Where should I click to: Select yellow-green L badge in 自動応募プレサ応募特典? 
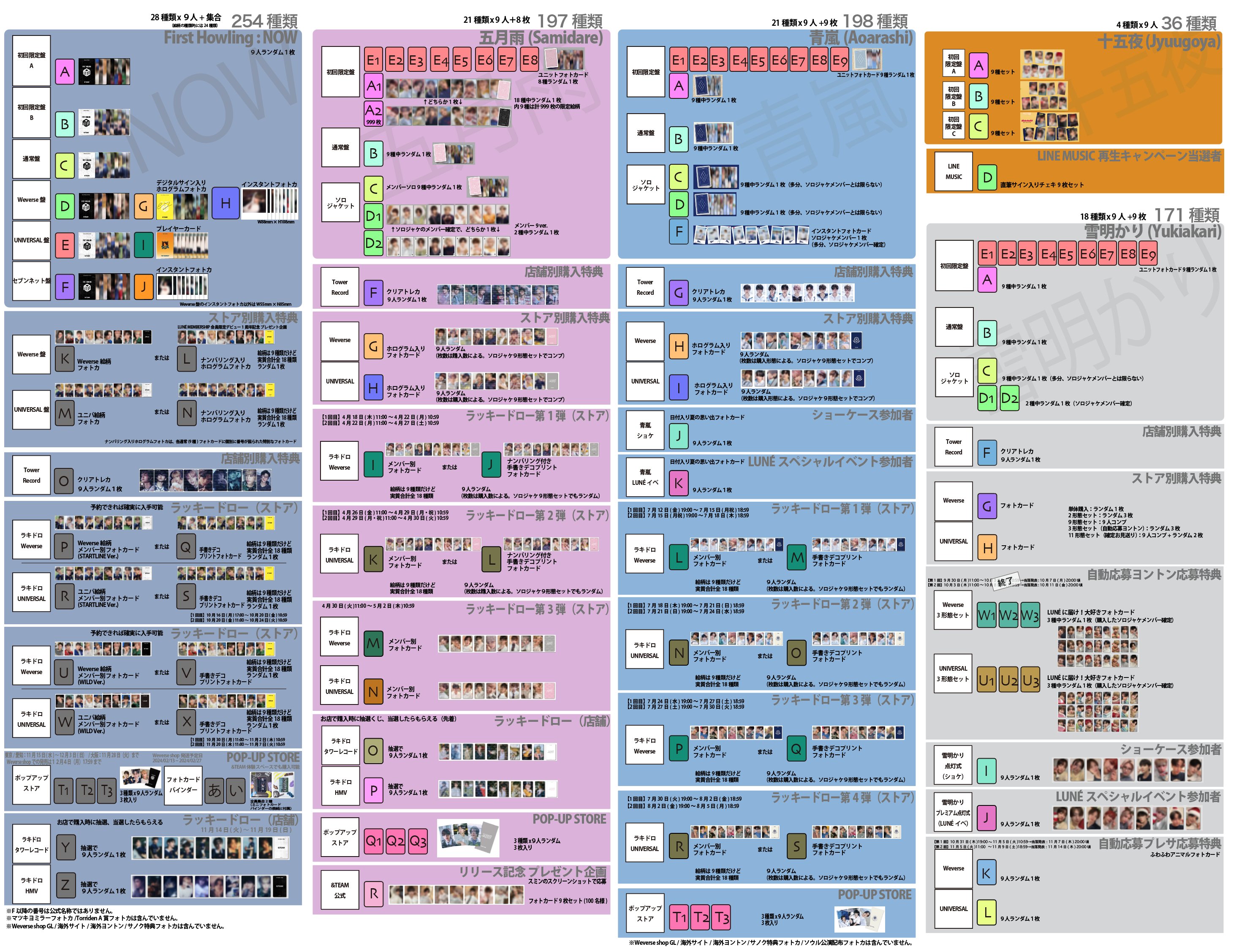click(x=987, y=912)
